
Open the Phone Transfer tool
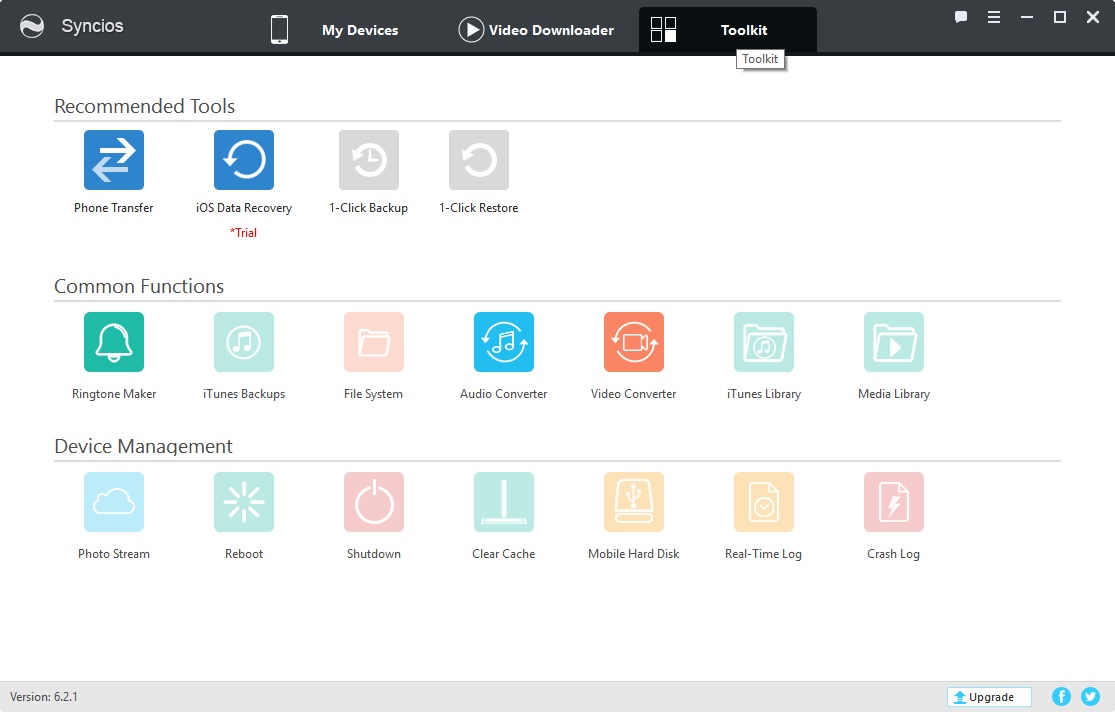[112, 158]
